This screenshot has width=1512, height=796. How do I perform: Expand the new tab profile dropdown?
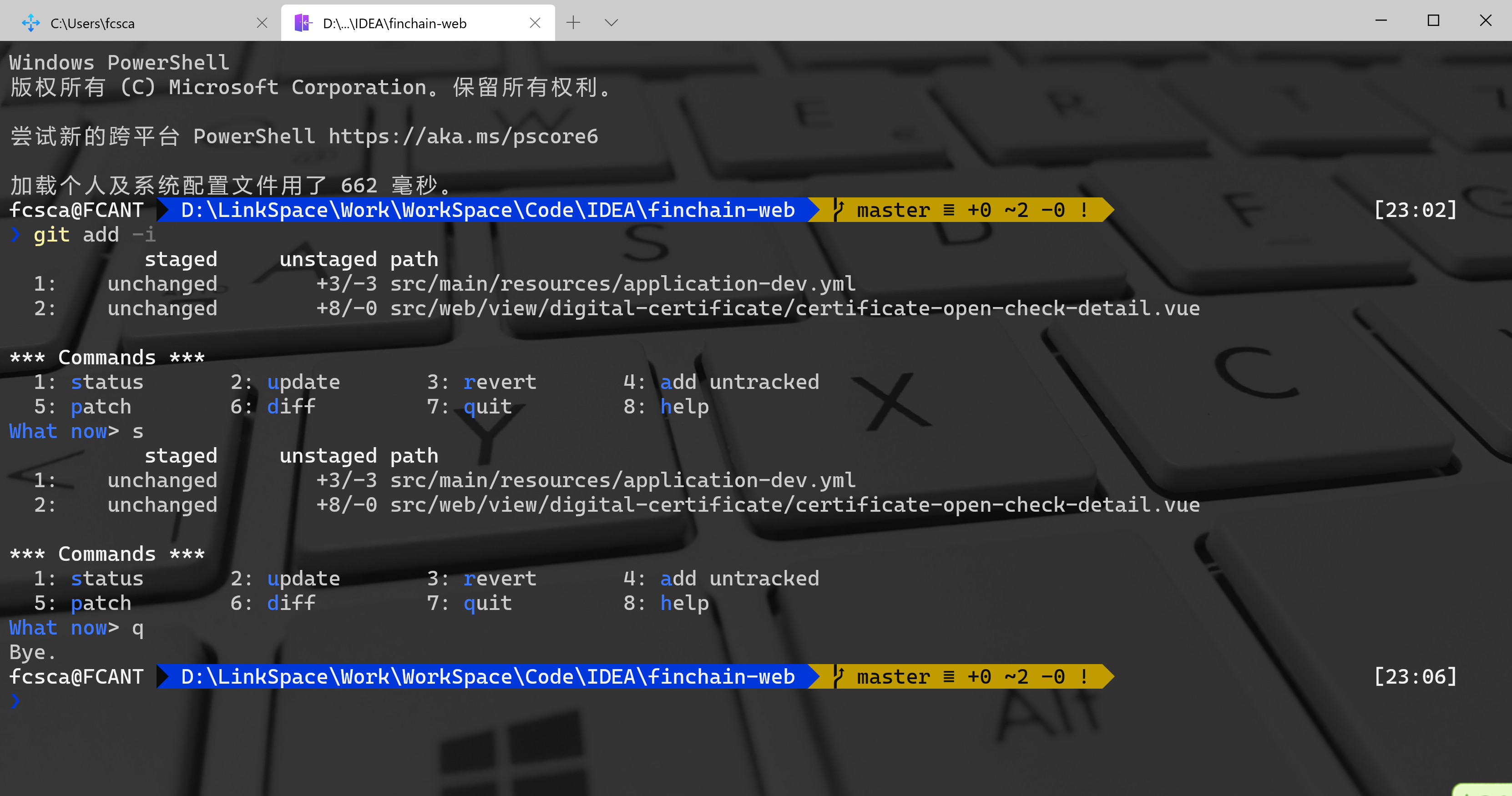click(611, 23)
